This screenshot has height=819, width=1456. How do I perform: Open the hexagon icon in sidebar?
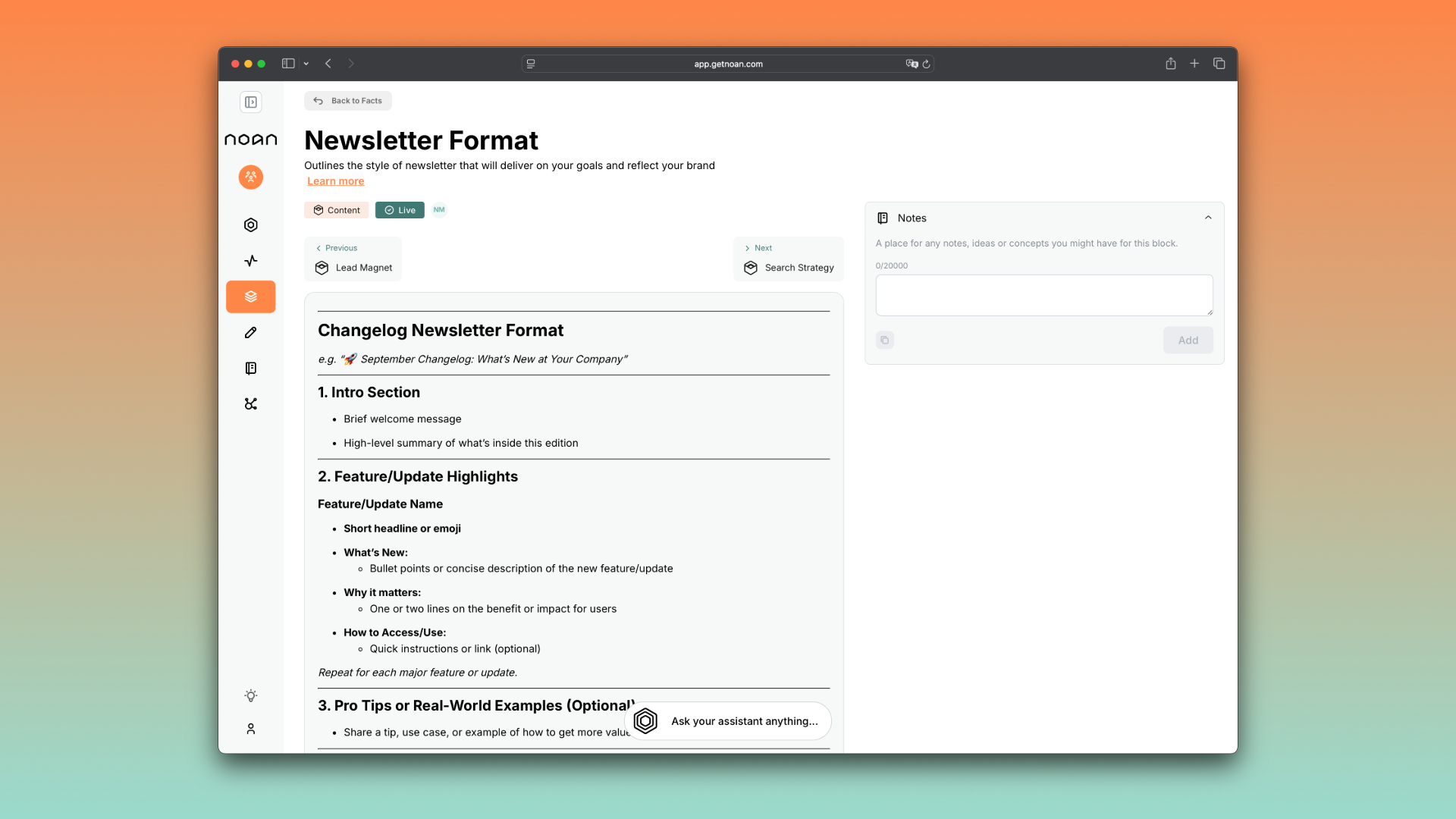point(251,225)
